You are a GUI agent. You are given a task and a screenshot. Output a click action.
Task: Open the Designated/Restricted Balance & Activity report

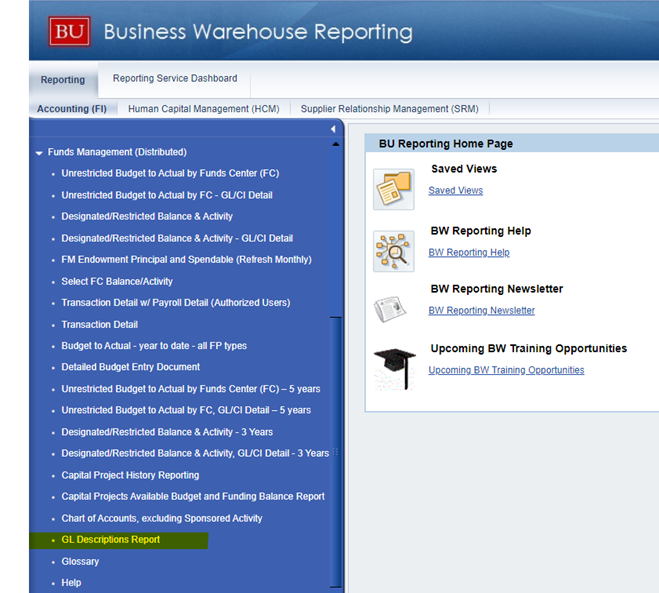click(x=147, y=216)
